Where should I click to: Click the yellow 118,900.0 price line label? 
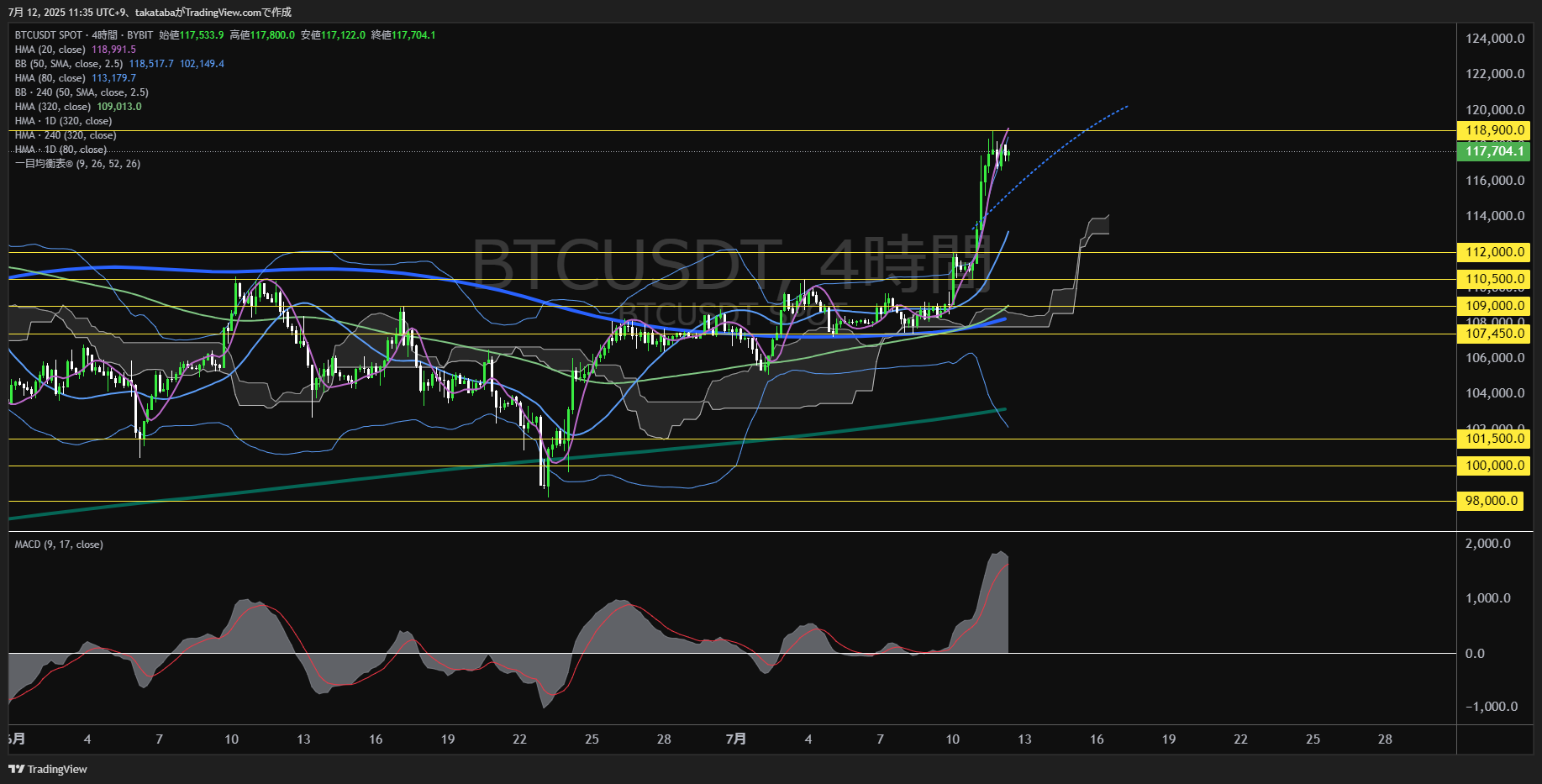click(x=1493, y=130)
